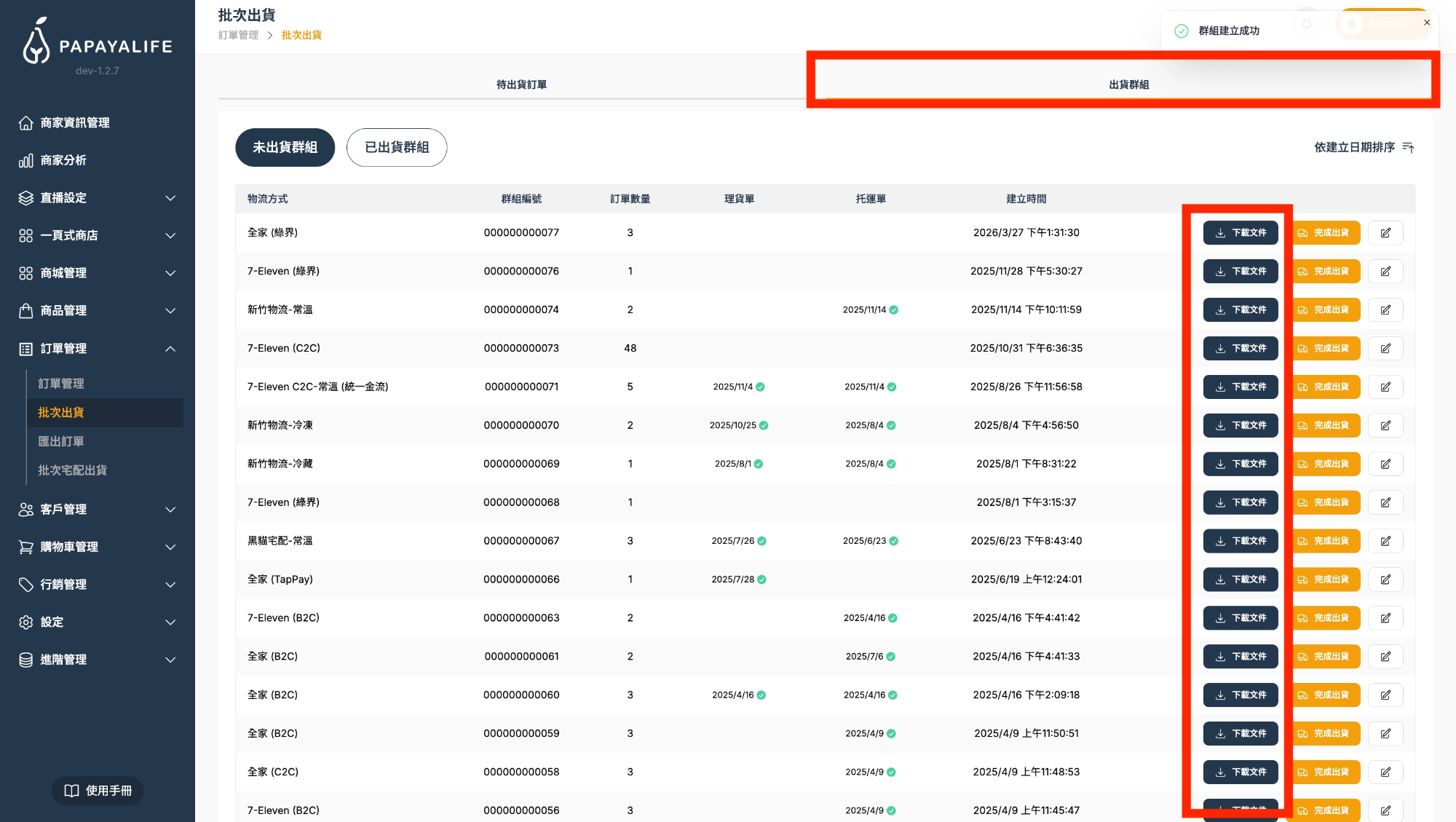
Task: Select 未出貨群組 filter
Action: 285,148
